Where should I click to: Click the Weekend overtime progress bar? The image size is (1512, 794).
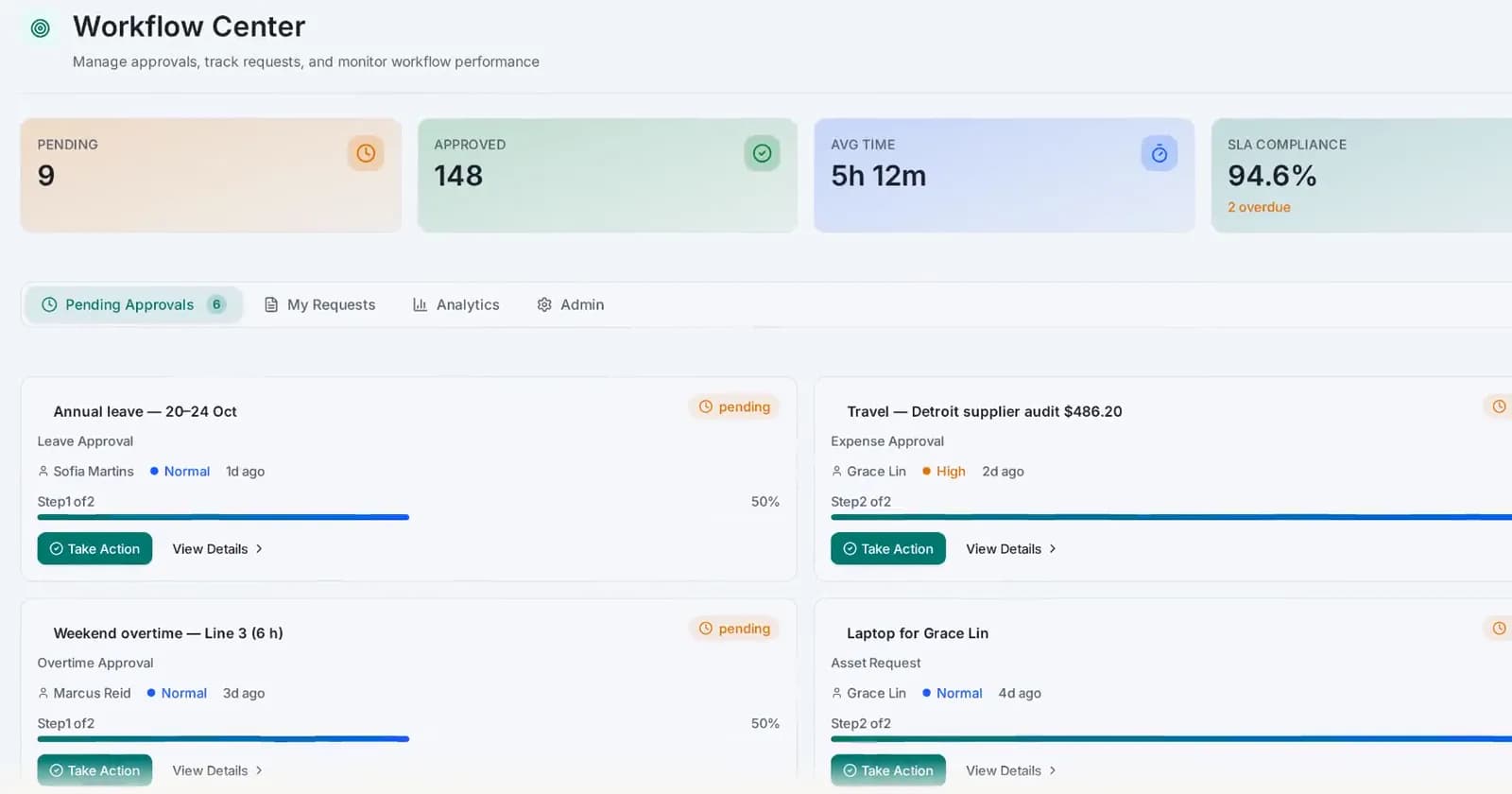click(408, 739)
